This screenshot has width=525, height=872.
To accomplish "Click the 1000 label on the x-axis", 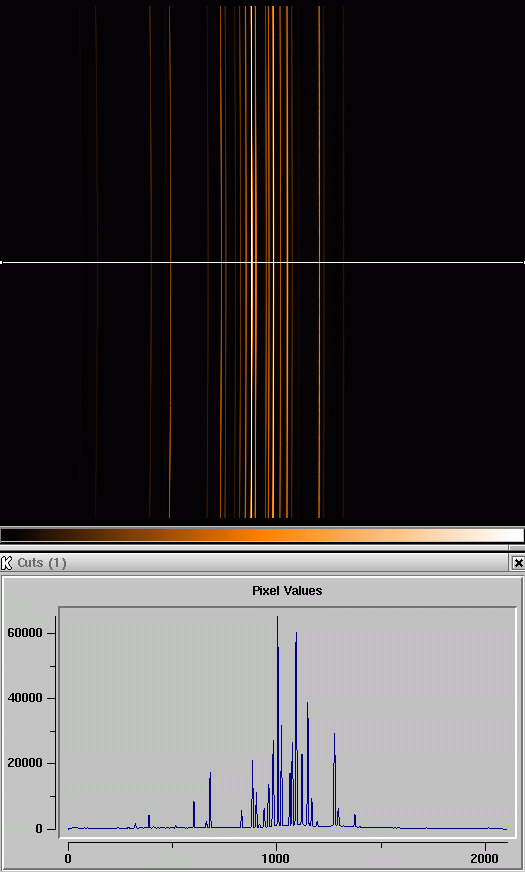I will (x=277, y=858).
